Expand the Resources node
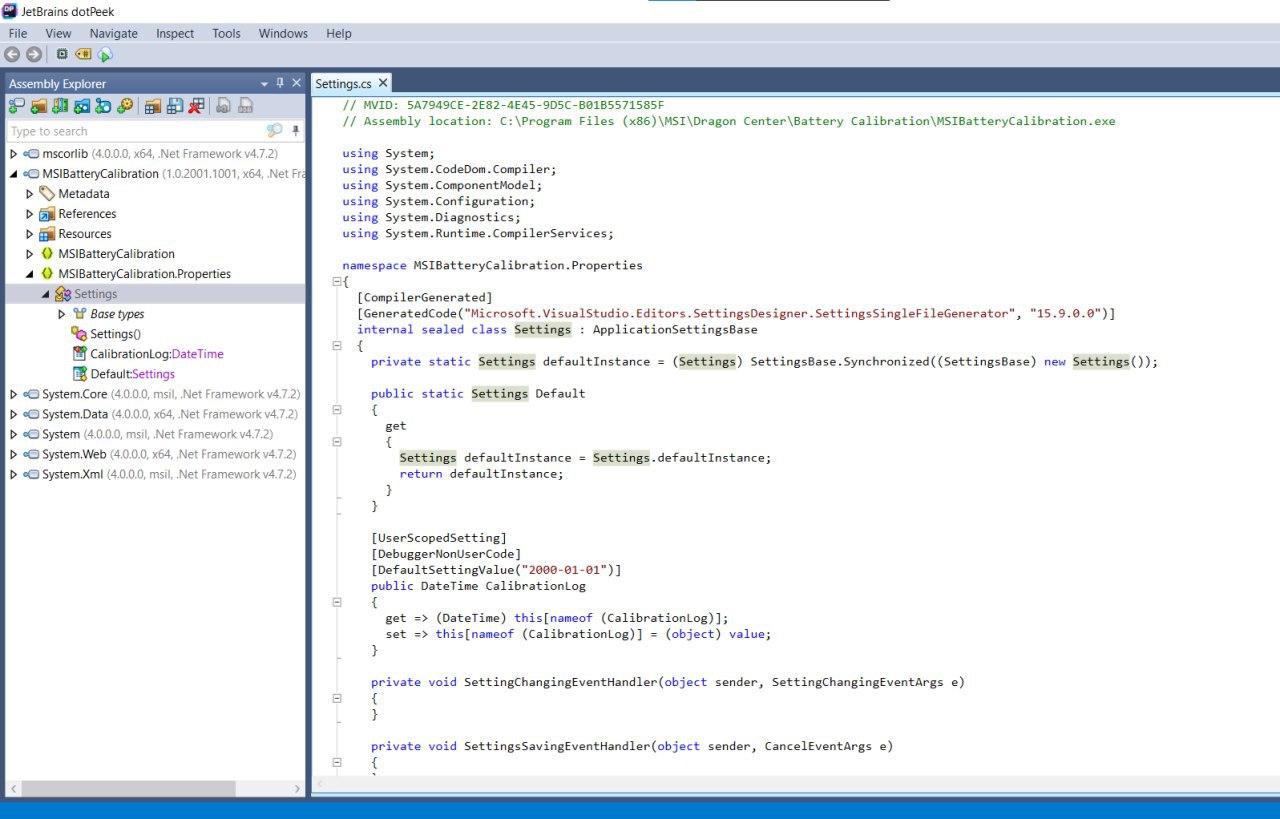The width and height of the screenshot is (1280, 819). point(29,234)
